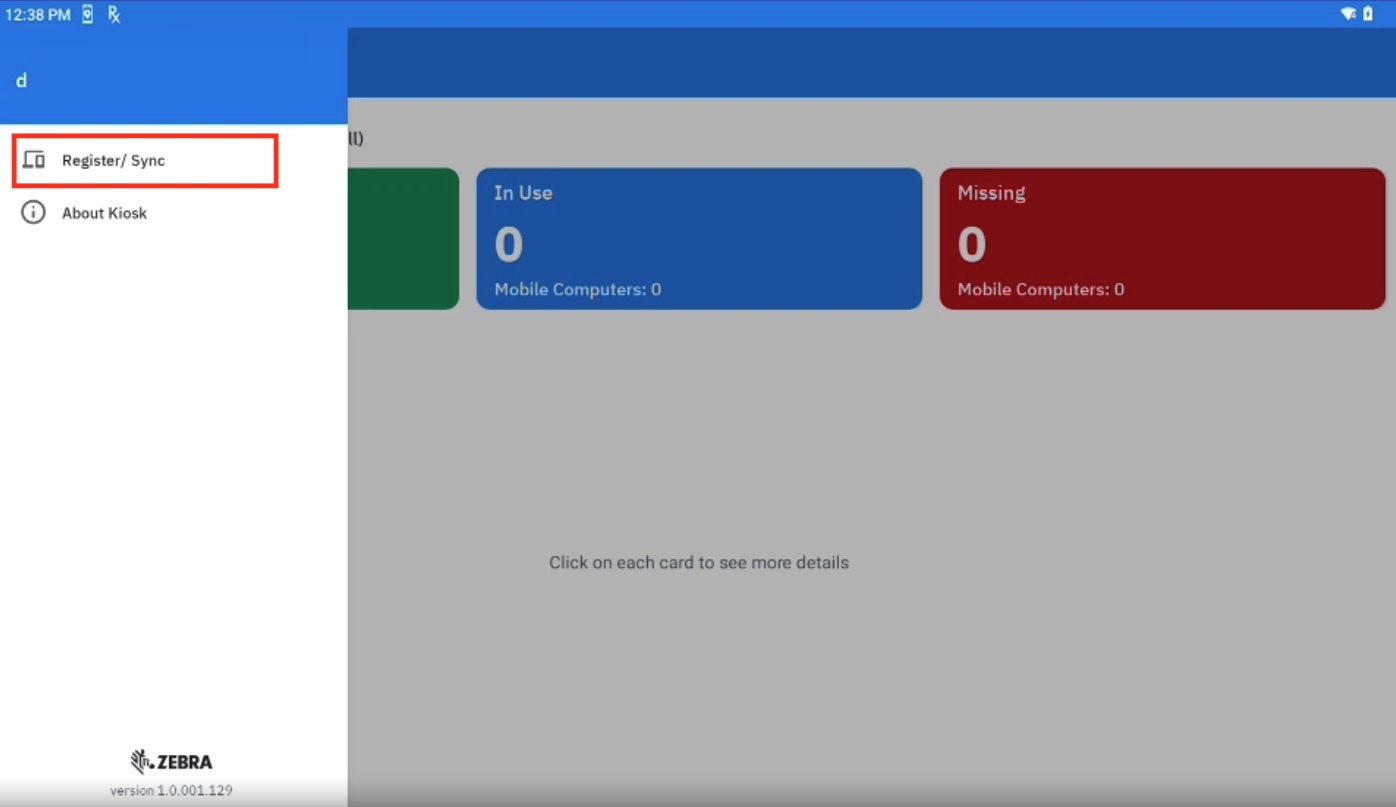Image resolution: width=1396 pixels, height=807 pixels.
Task: Tap the Zebra logo in the drawer footer
Action: tap(171, 762)
